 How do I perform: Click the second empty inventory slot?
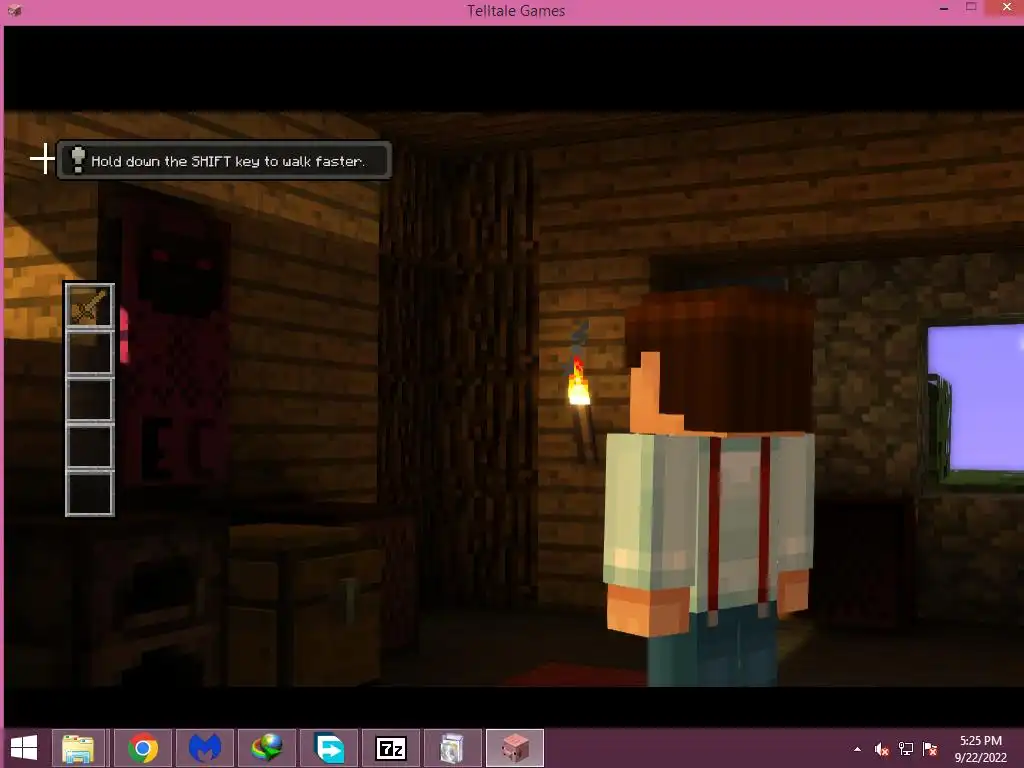[89, 353]
